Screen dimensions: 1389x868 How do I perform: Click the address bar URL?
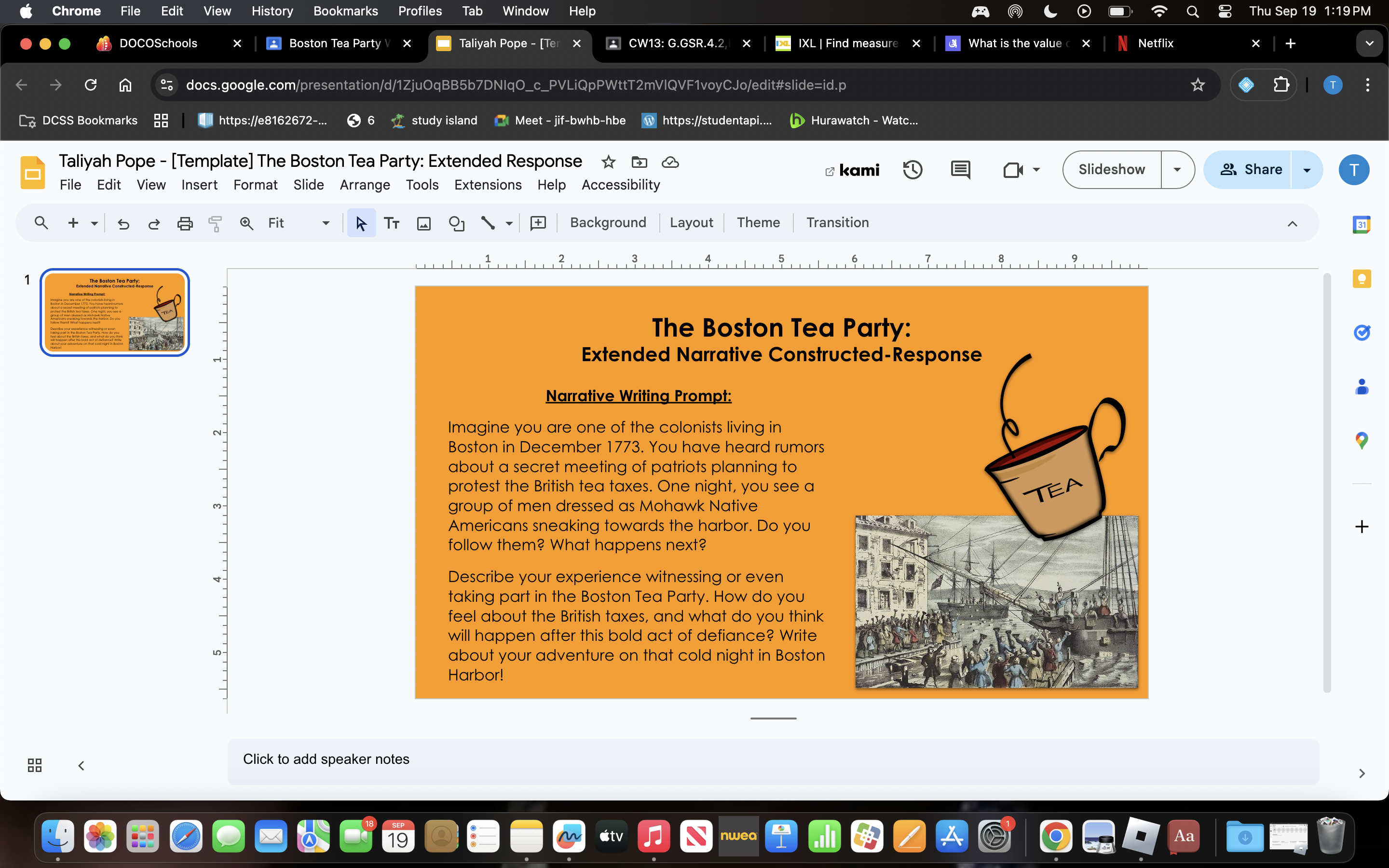pos(516,85)
